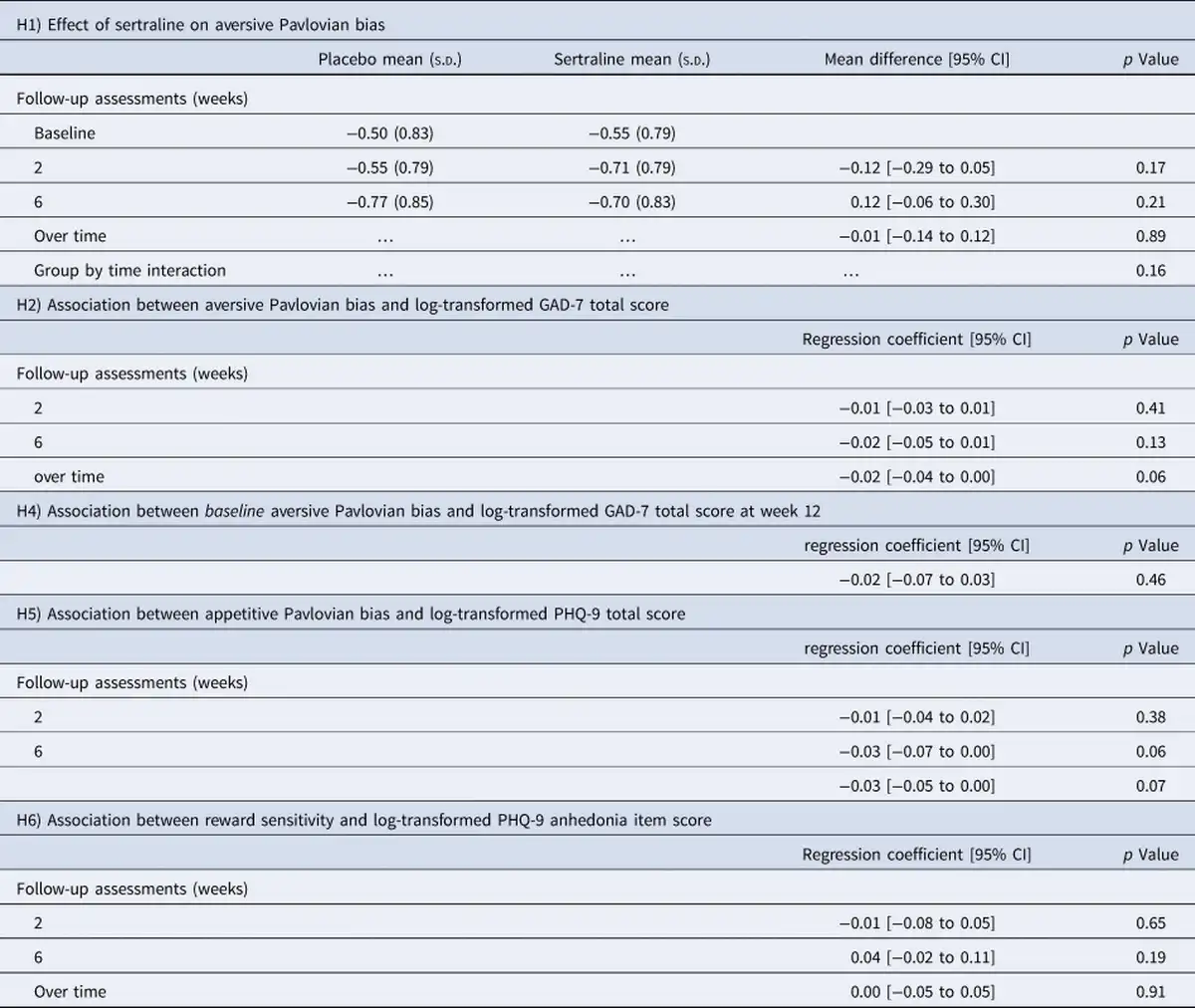Click the placebo baseline value −0.50 (0.83)
The width and height of the screenshot is (1195, 1008).
tap(389, 132)
